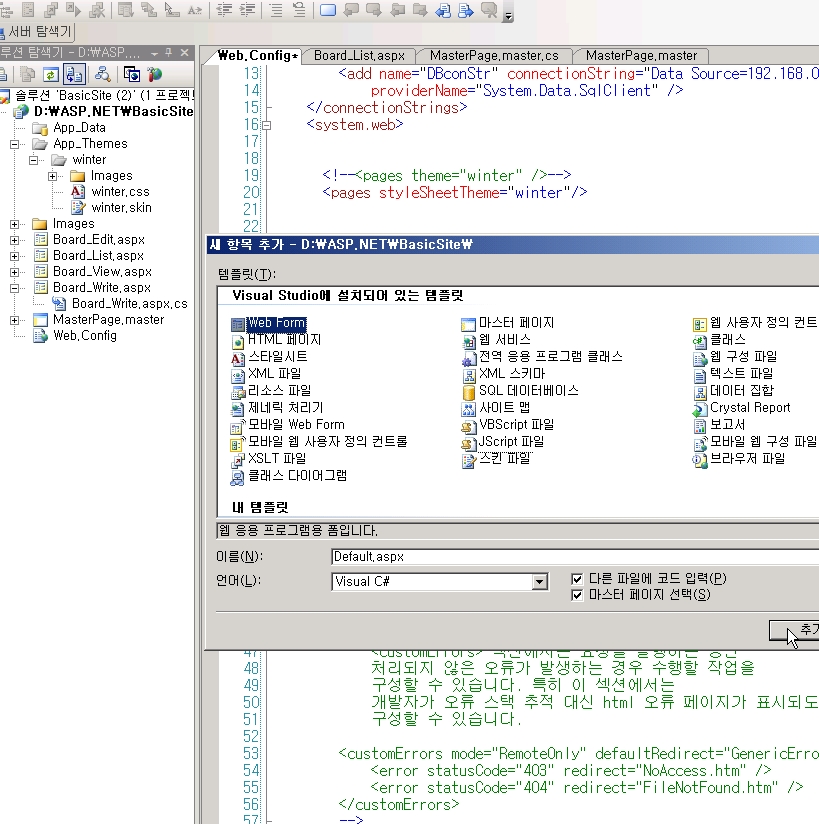Click the 추가 button in dialog
This screenshot has width=819, height=824.
pos(794,630)
